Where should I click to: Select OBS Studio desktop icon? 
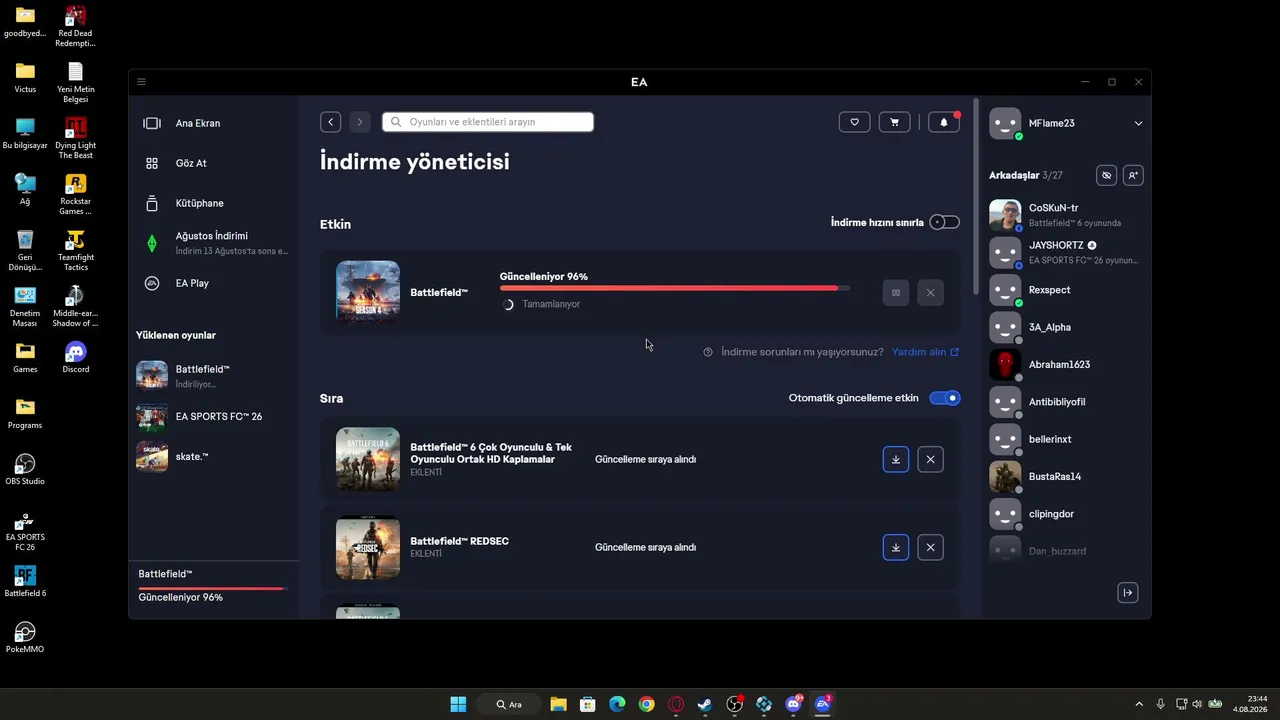click(25, 469)
